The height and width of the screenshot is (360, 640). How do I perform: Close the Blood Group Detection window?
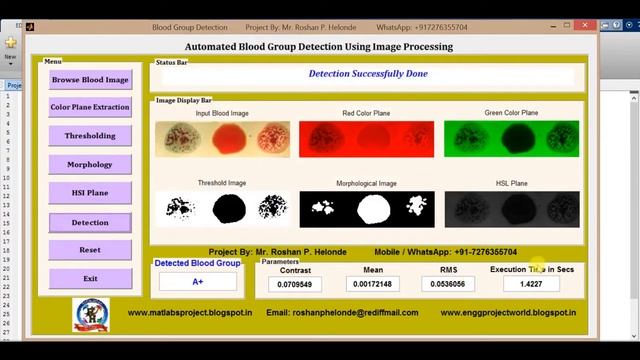pos(585,25)
